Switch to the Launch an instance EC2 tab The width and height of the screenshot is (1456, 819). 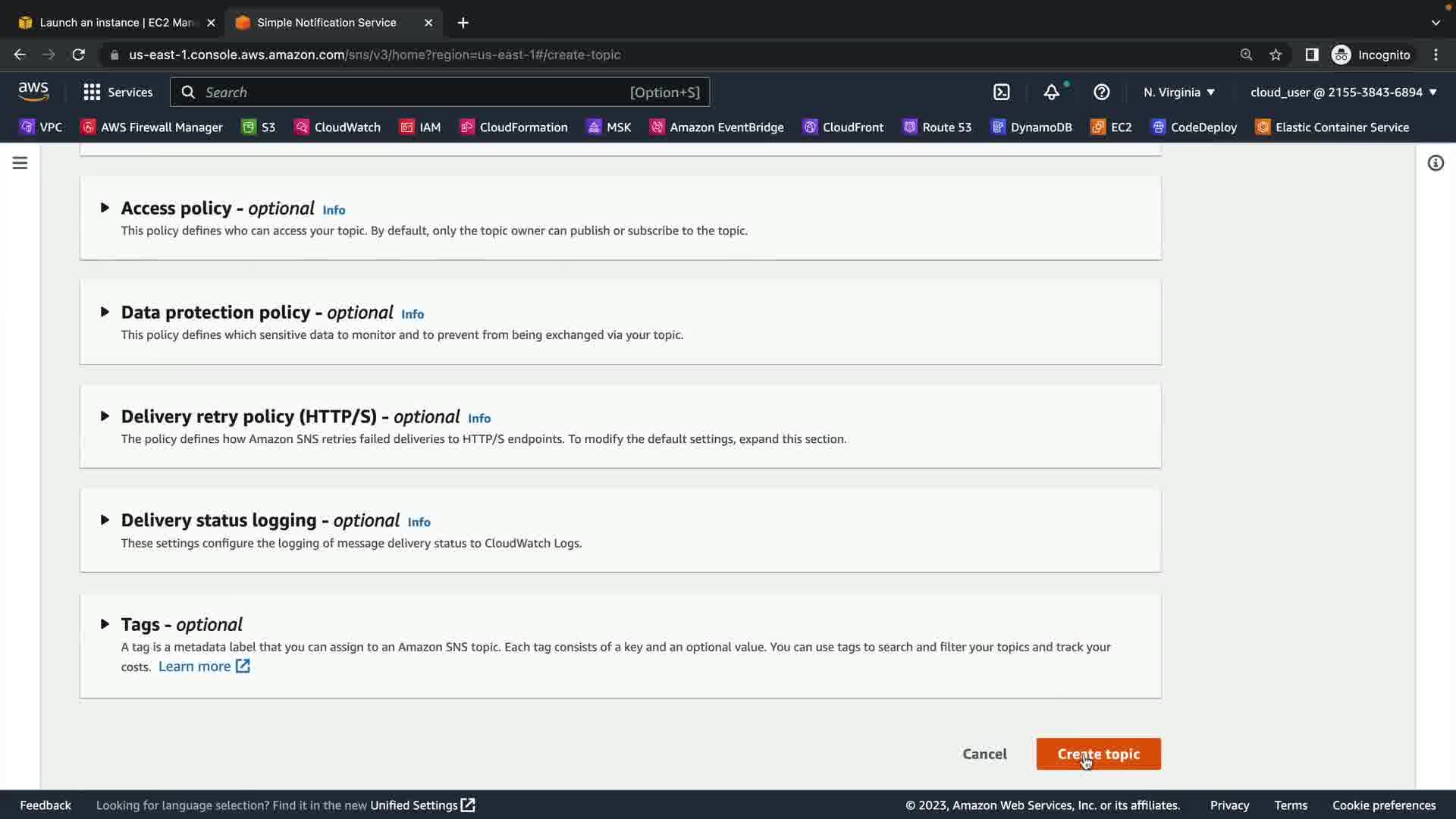(114, 23)
